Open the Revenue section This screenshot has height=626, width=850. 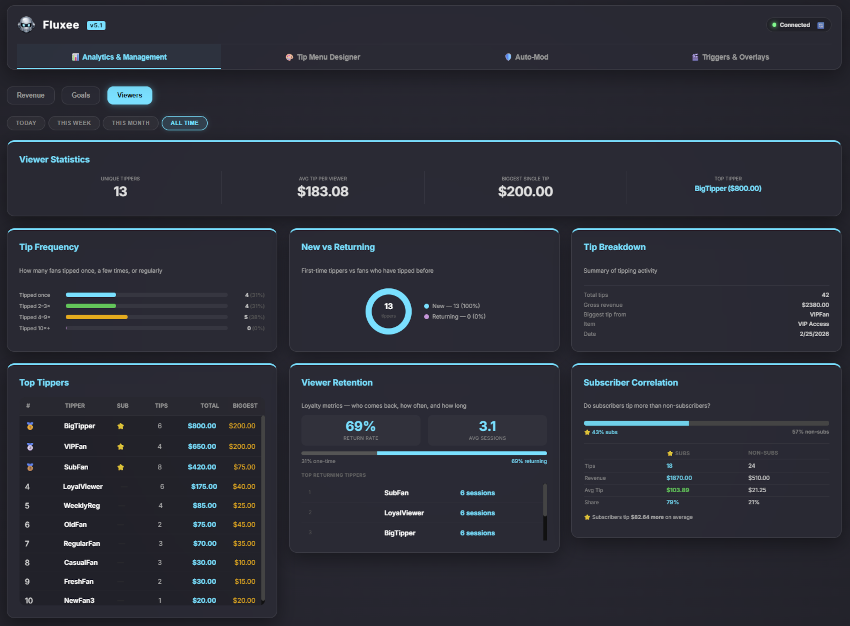click(x=31, y=95)
